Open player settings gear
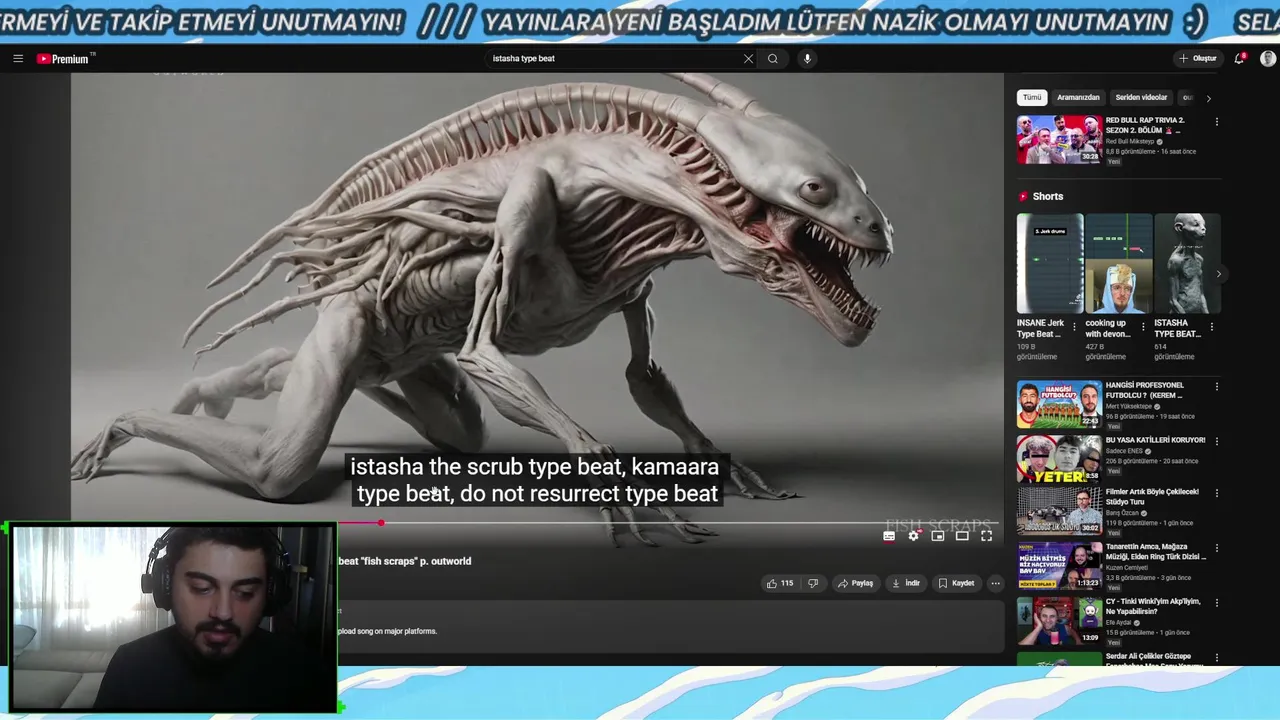 point(913,536)
